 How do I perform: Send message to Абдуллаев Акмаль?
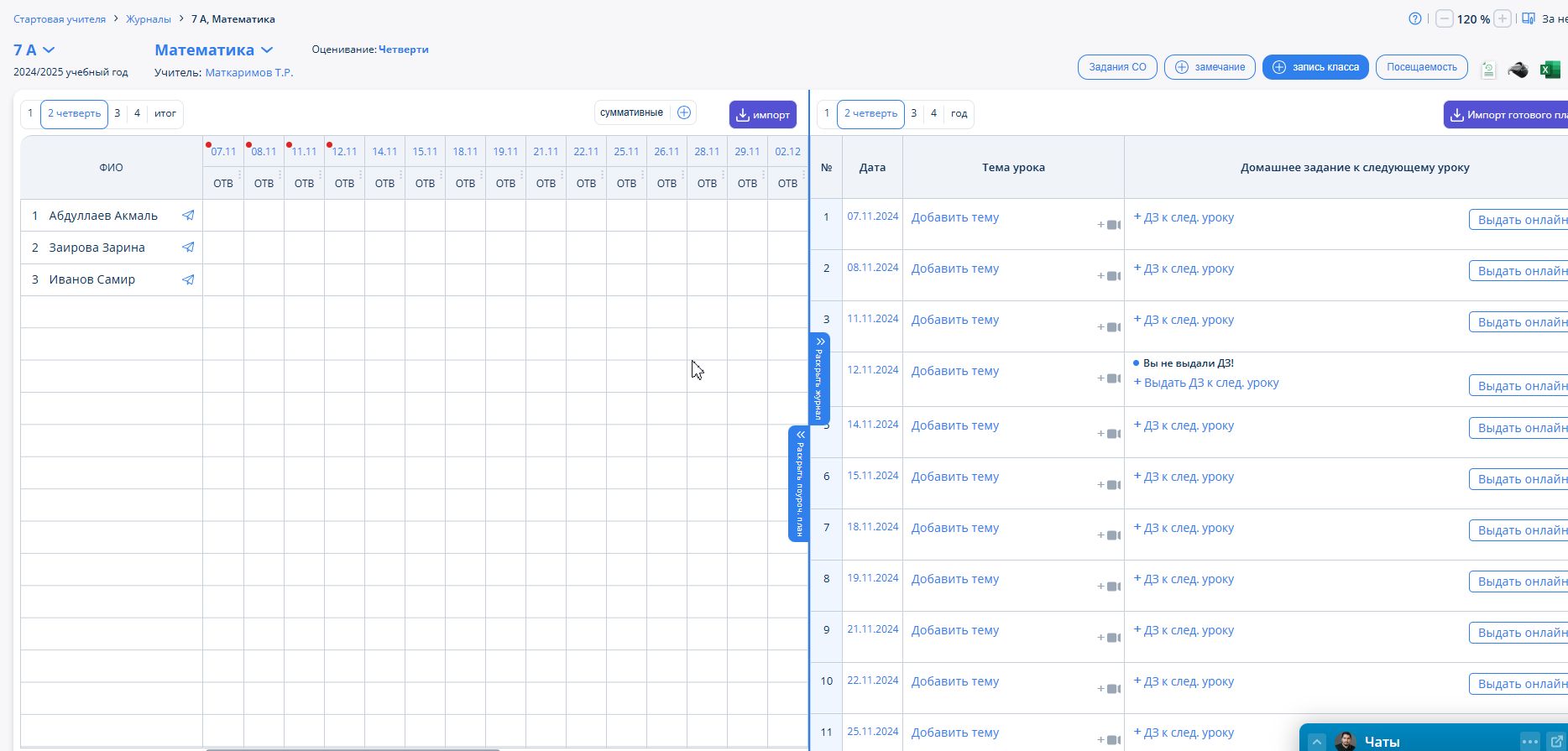[x=188, y=216]
